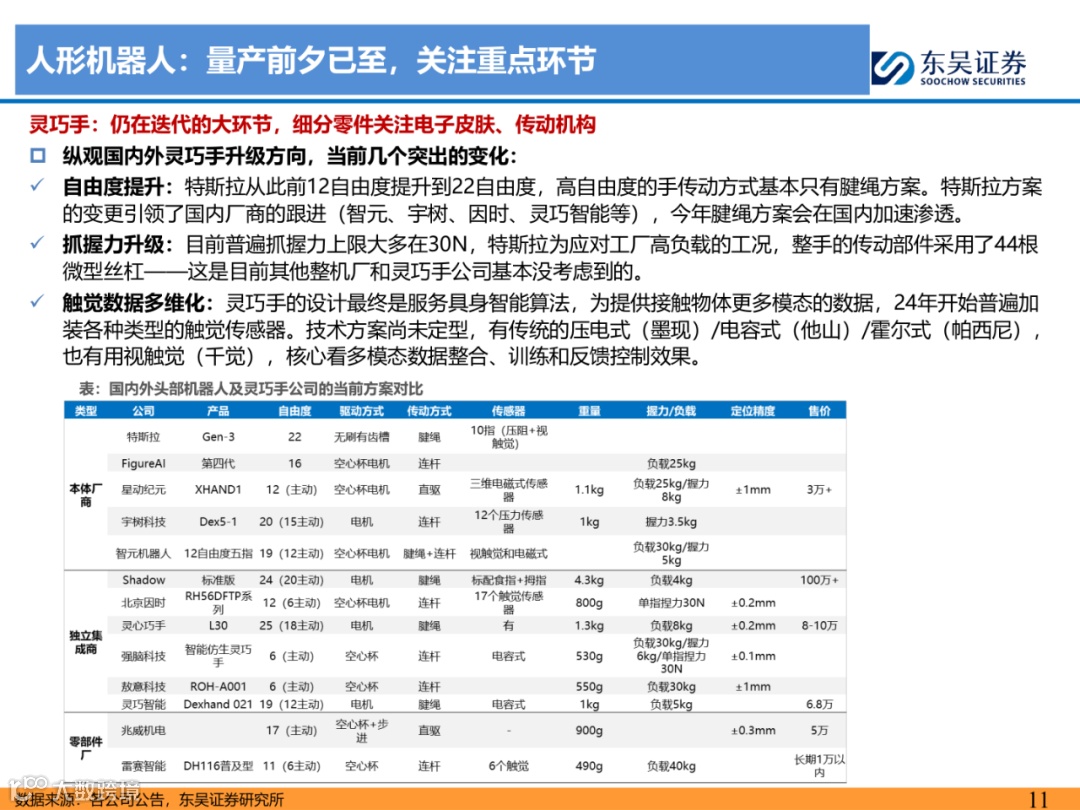Click the DH116普及型 product cell
Viewport: 1080px width, 810px height.
pos(218,766)
